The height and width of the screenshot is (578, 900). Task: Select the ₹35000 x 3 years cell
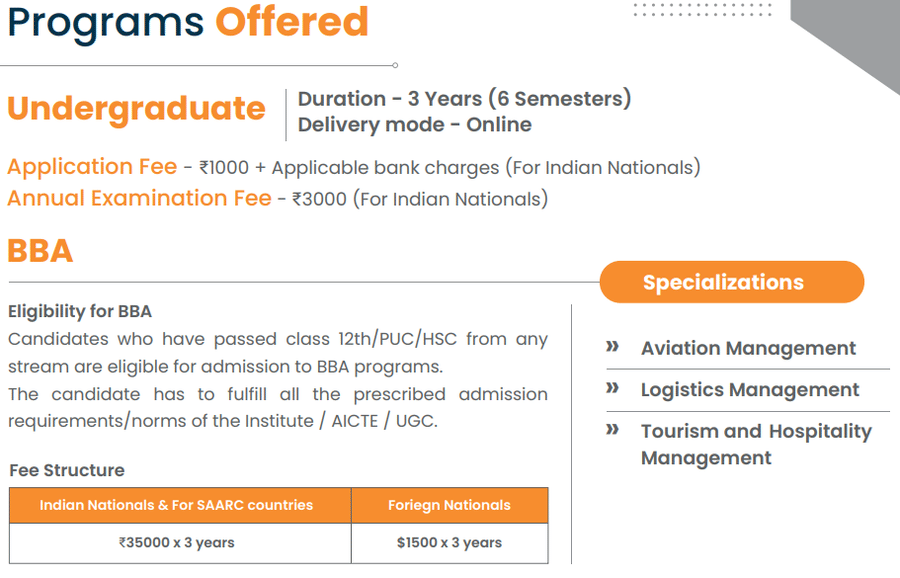pos(176,543)
